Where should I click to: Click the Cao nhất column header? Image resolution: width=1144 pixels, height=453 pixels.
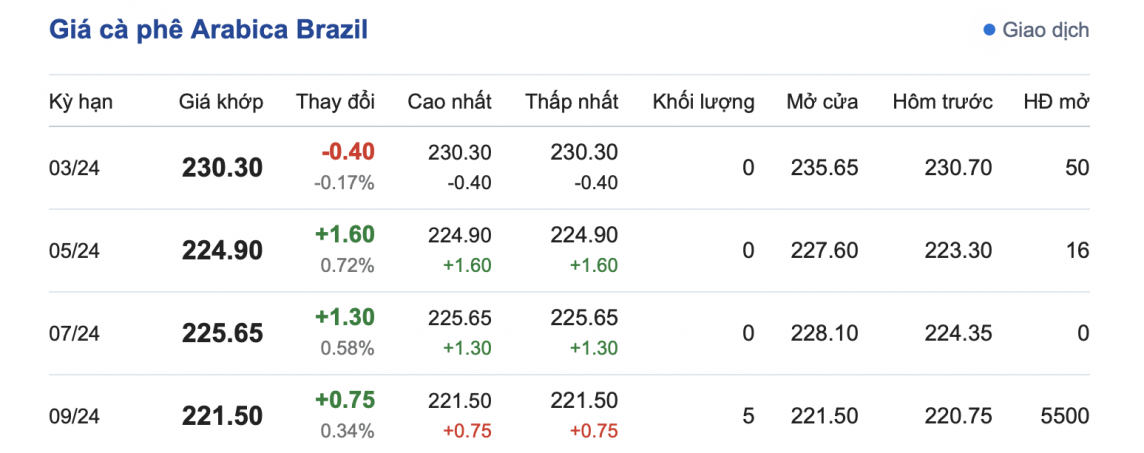[x=450, y=102]
